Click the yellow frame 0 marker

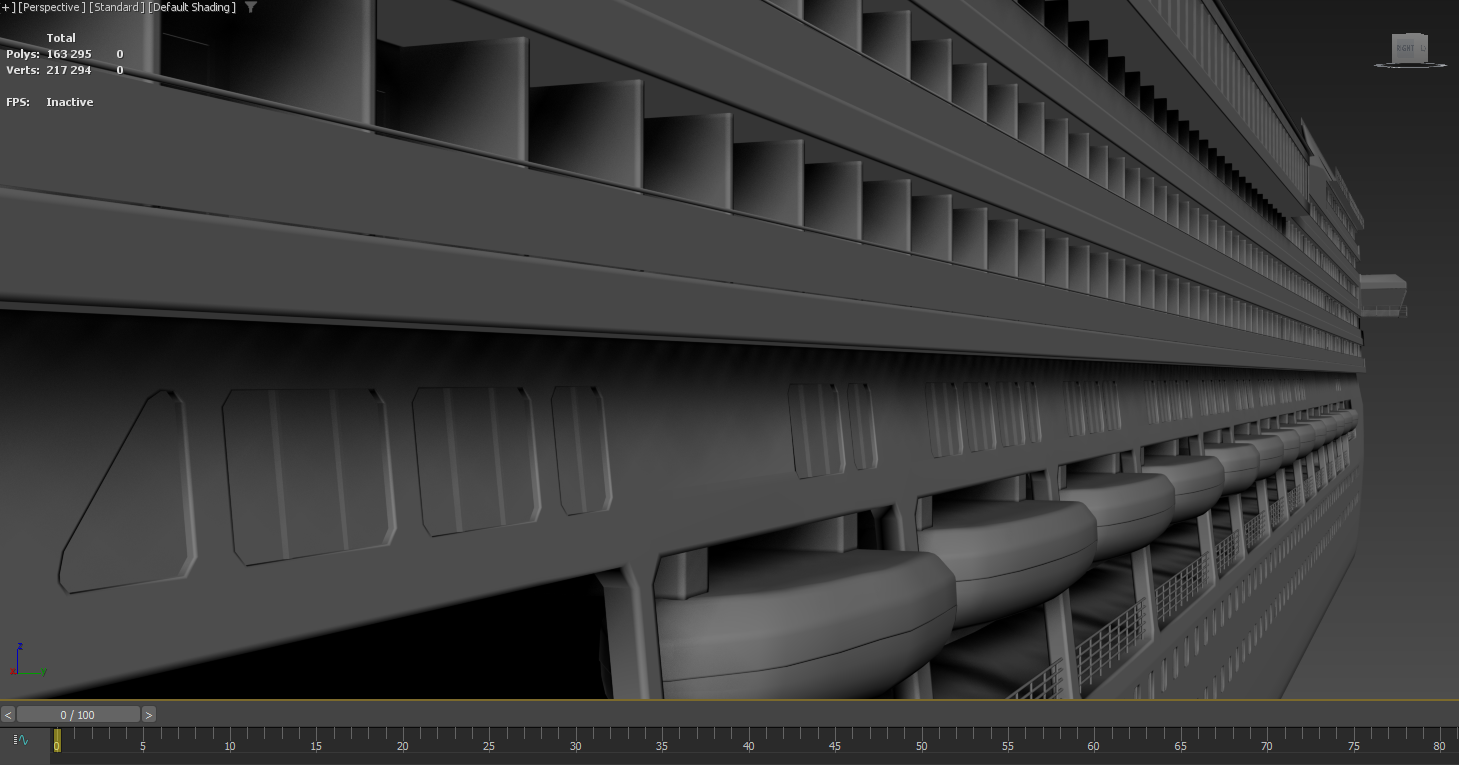pyautogui.click(x=57, y=740)
